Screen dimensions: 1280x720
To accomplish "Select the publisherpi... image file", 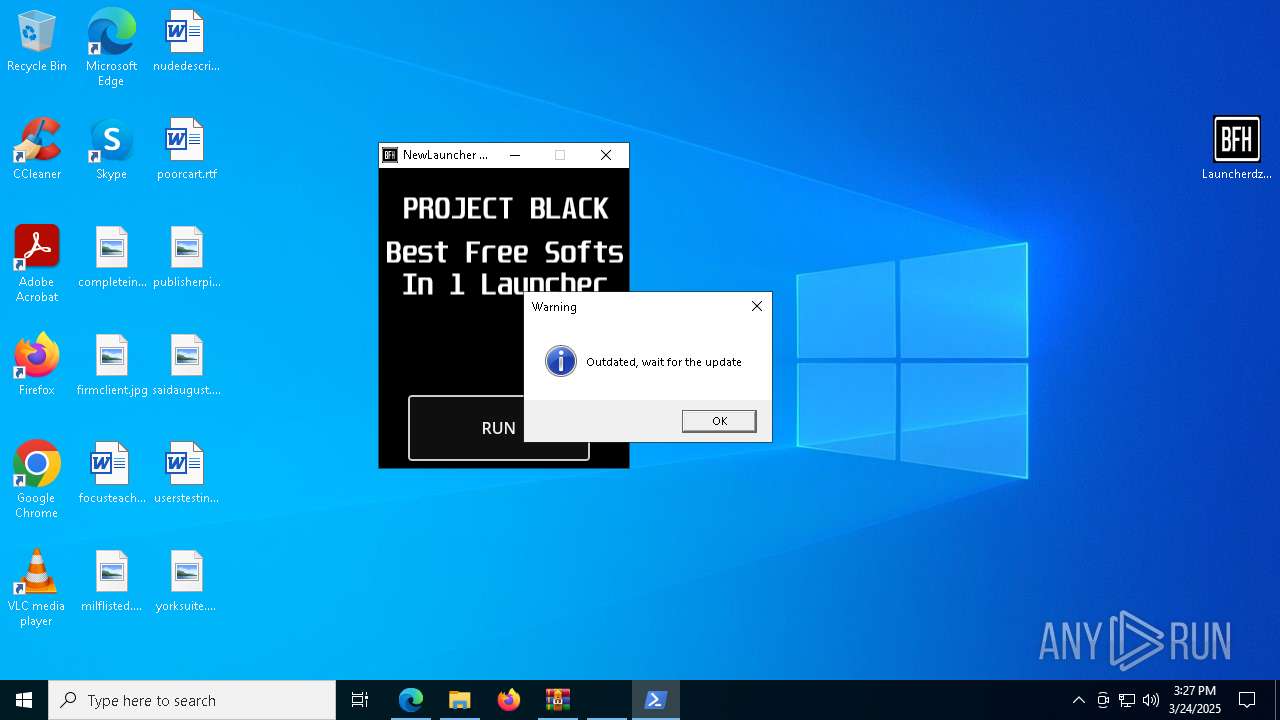I will tap(186, 258).
